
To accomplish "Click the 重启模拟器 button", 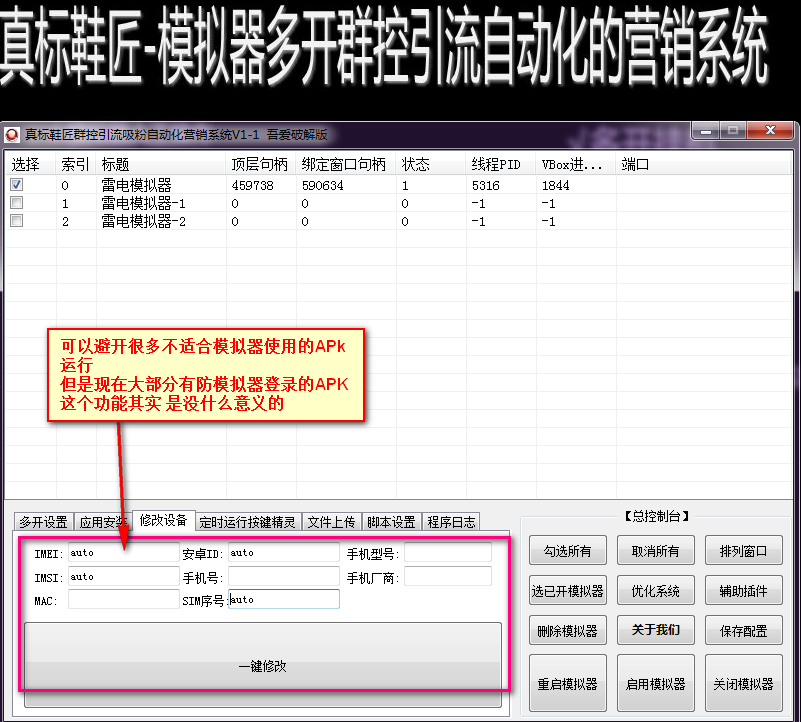I will (568, 683).
